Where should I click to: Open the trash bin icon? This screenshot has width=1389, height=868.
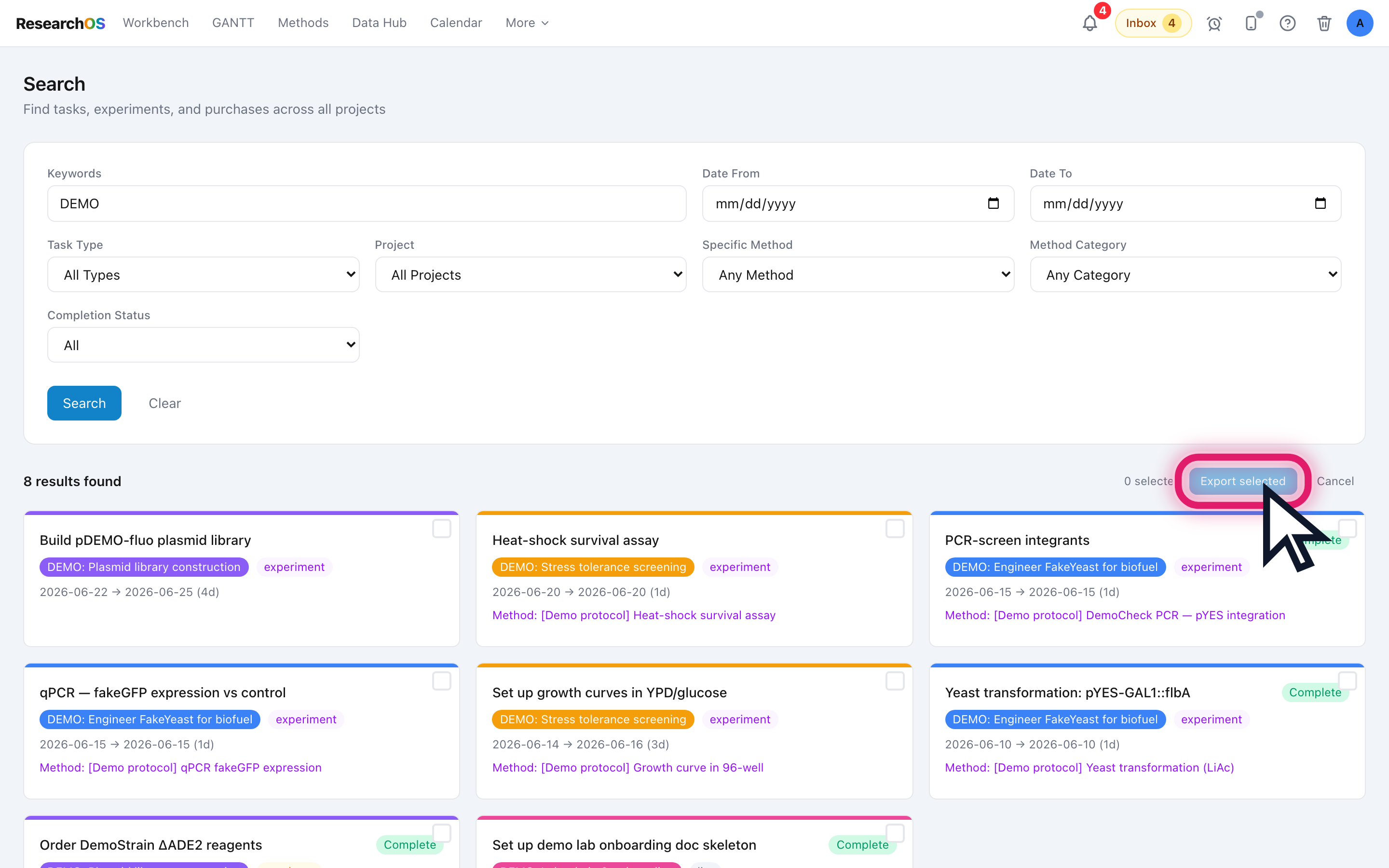click(x=1324, y=24)
